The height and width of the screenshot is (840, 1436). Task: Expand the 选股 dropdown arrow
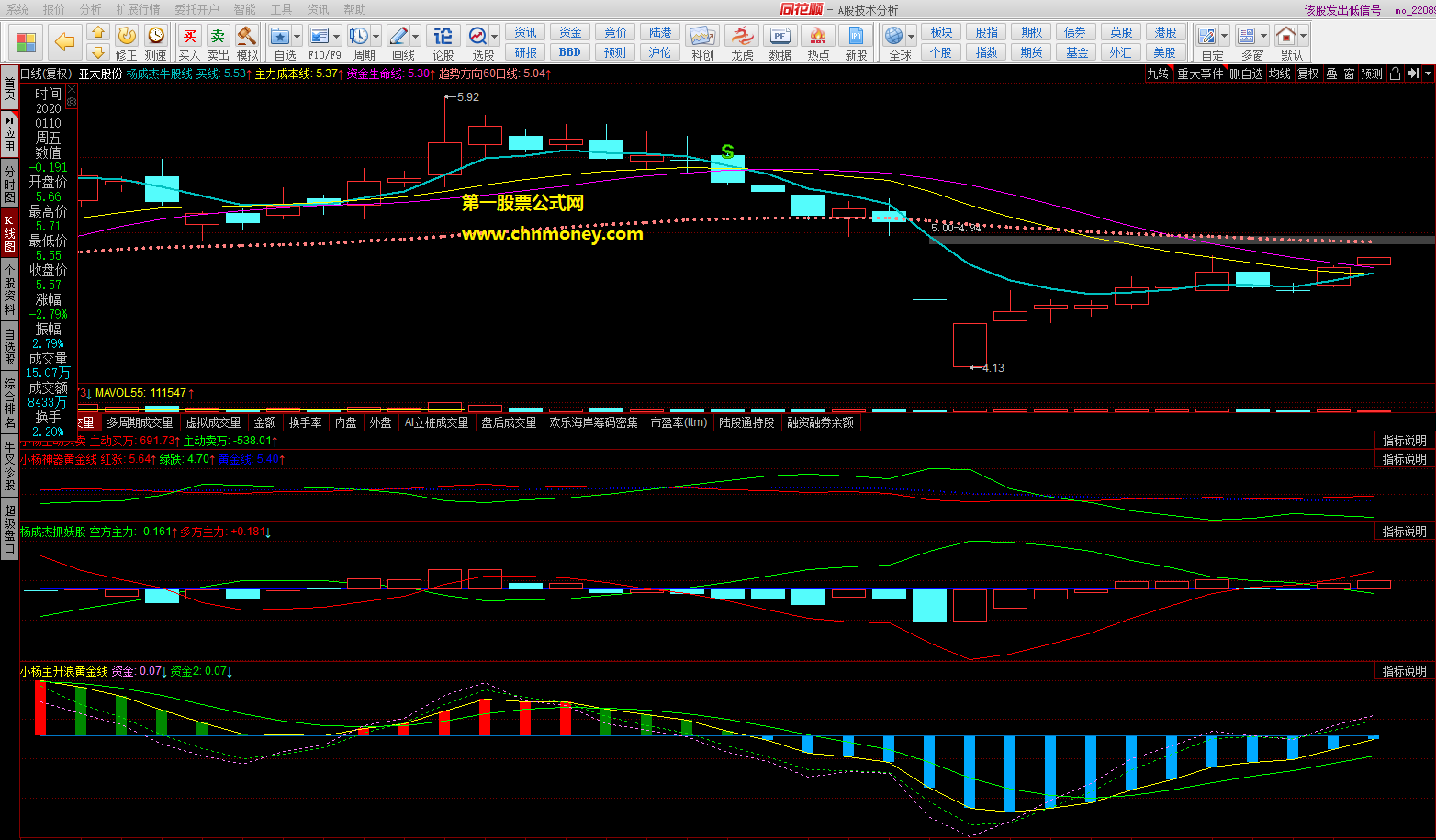495,37
